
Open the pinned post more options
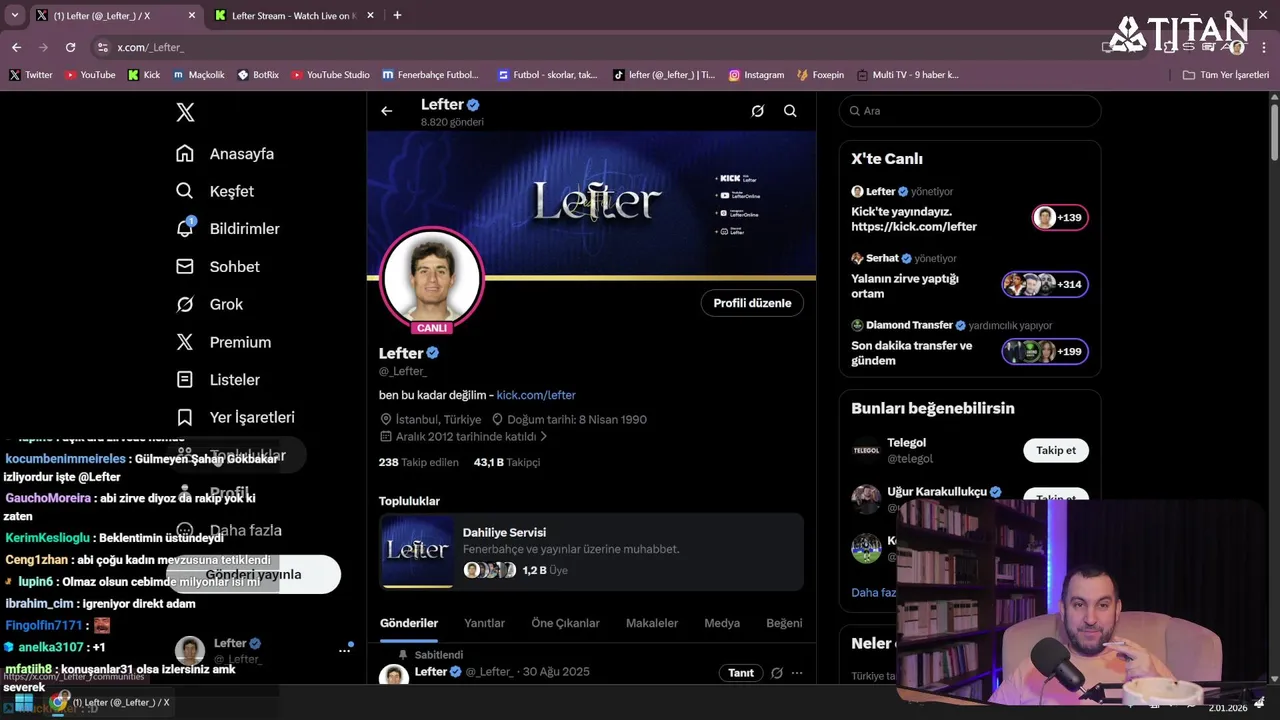(x=797, y=673)
